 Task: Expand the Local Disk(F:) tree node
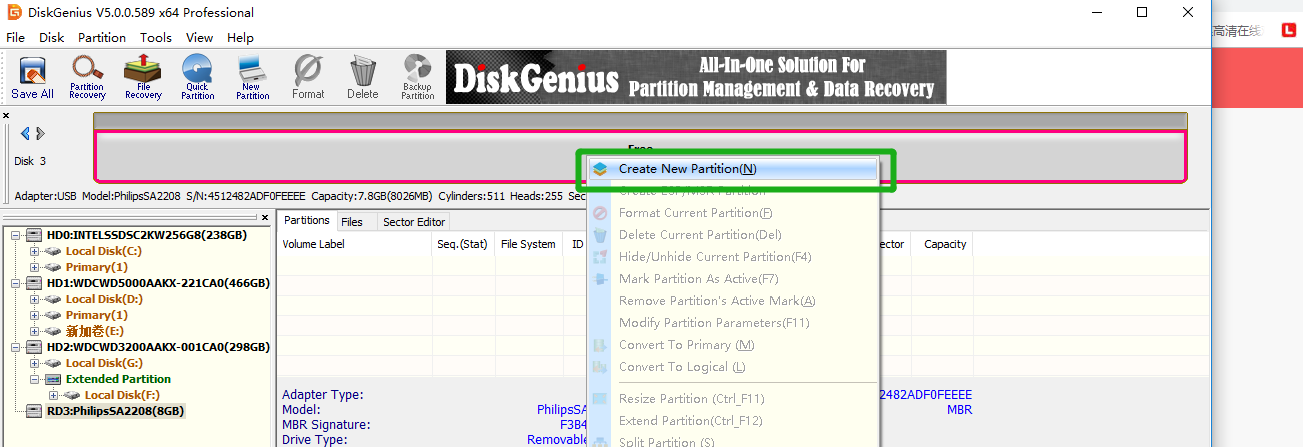pos(54,395)
